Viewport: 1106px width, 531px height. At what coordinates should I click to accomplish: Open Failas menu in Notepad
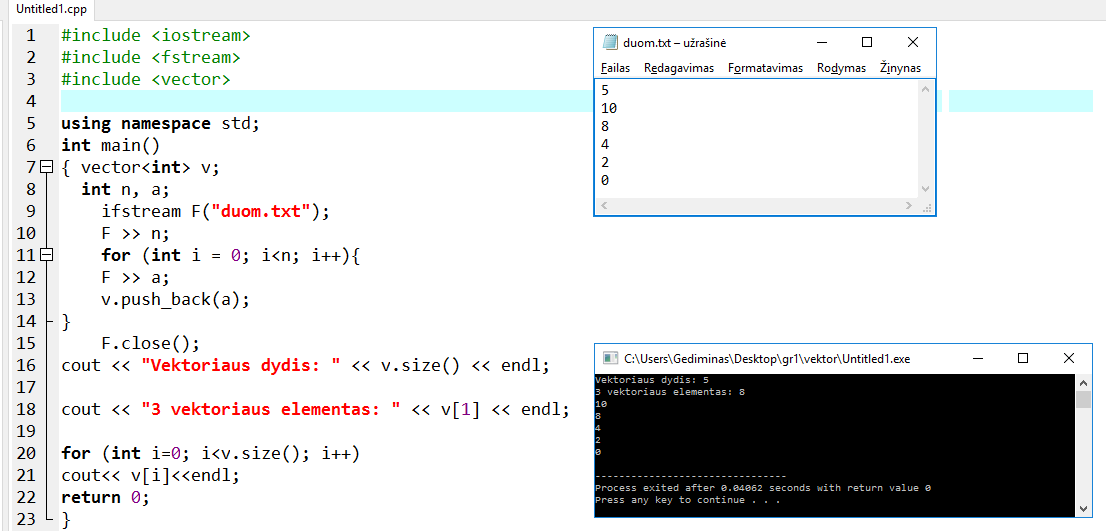(x=615, y=68)
